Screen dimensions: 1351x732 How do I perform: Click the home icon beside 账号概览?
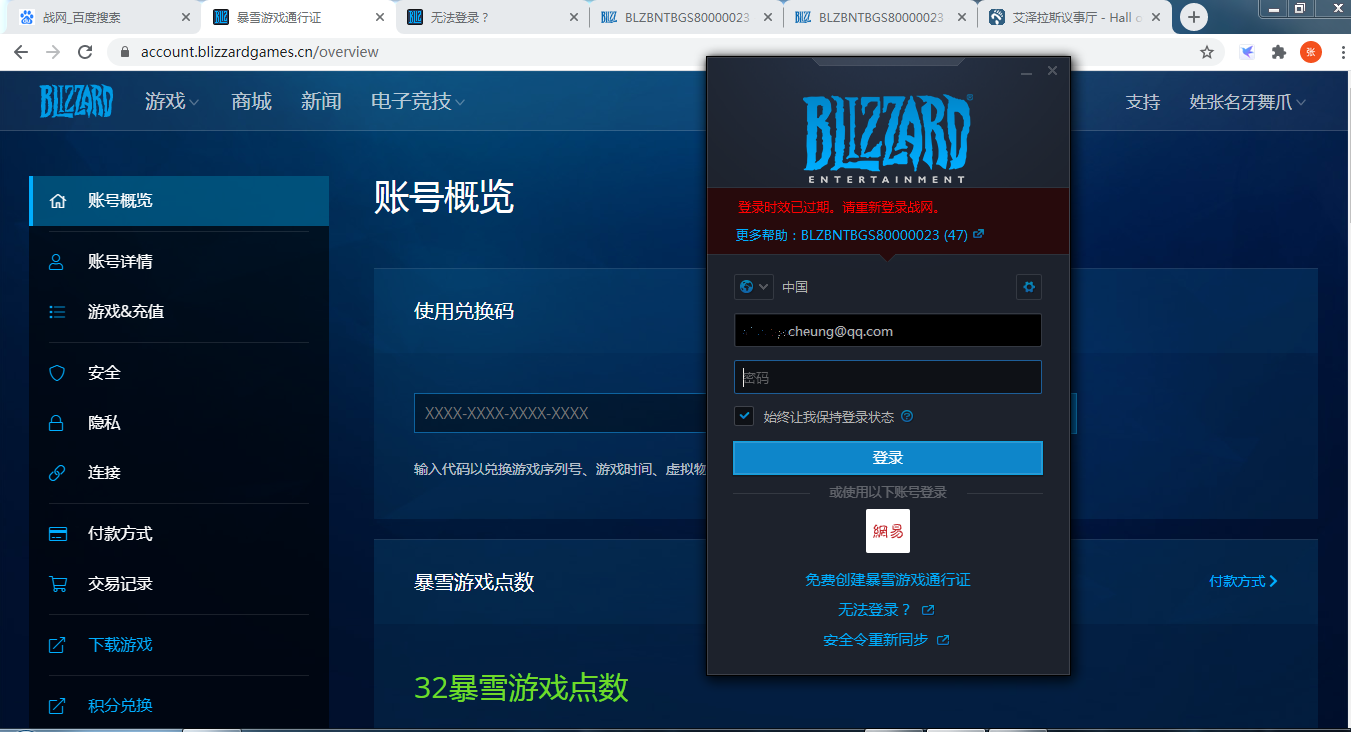click(x=58, y=201)
